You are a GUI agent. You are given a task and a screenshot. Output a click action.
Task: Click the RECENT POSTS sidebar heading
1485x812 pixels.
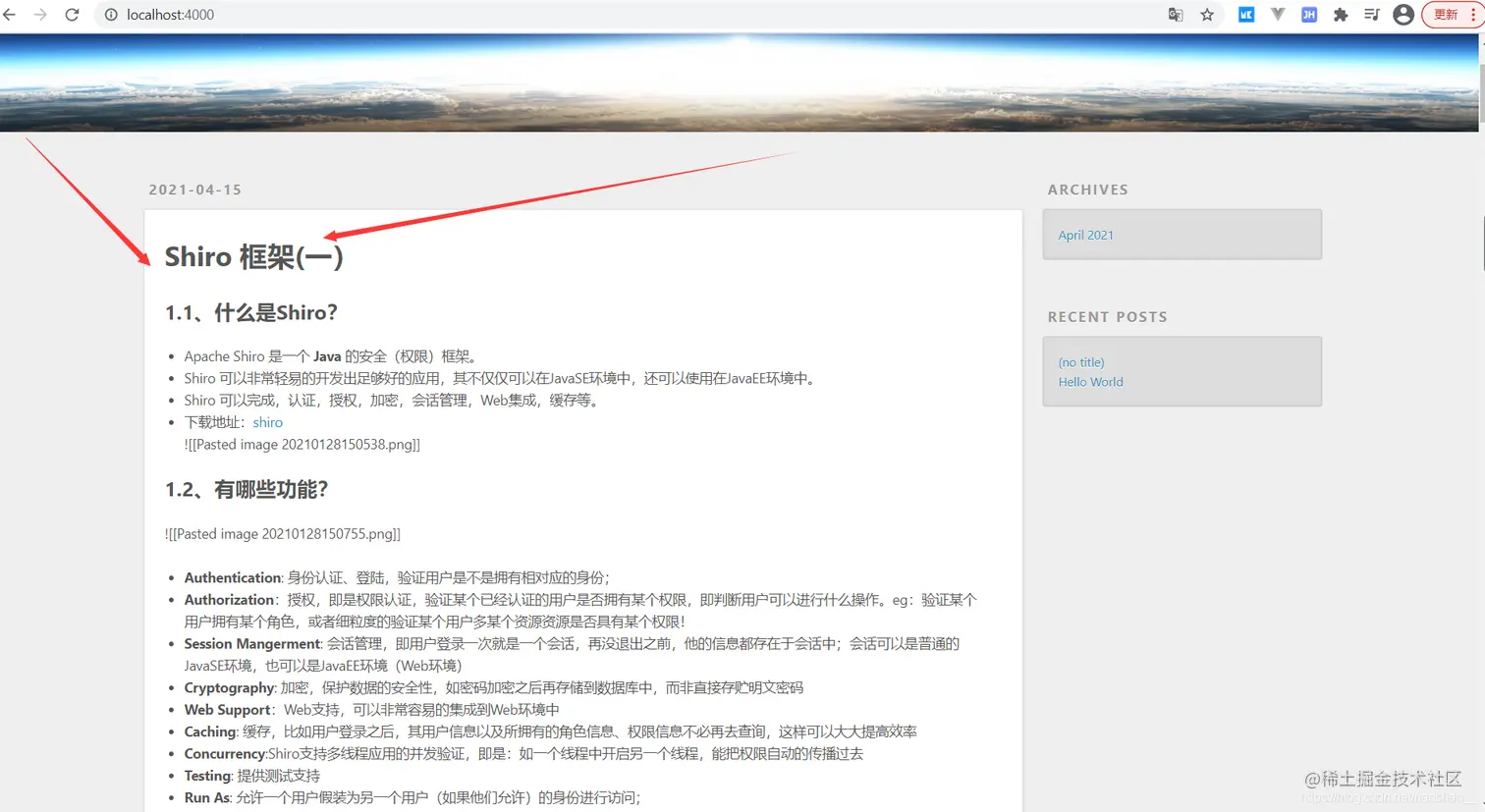(x=1107, y=317)
